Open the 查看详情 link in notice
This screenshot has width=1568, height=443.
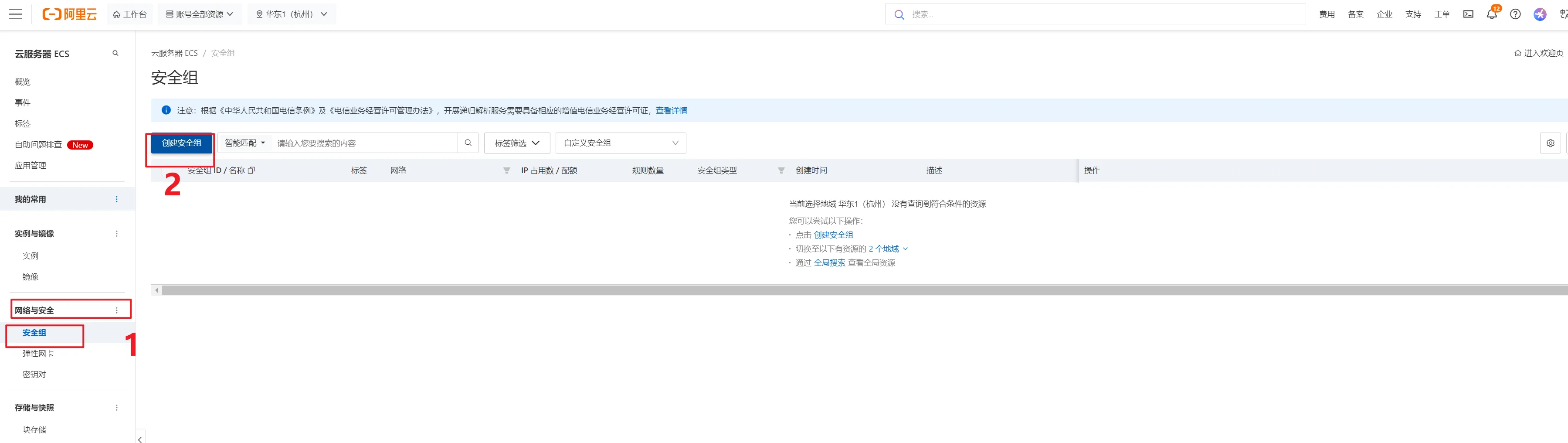[x=671, y=110]
